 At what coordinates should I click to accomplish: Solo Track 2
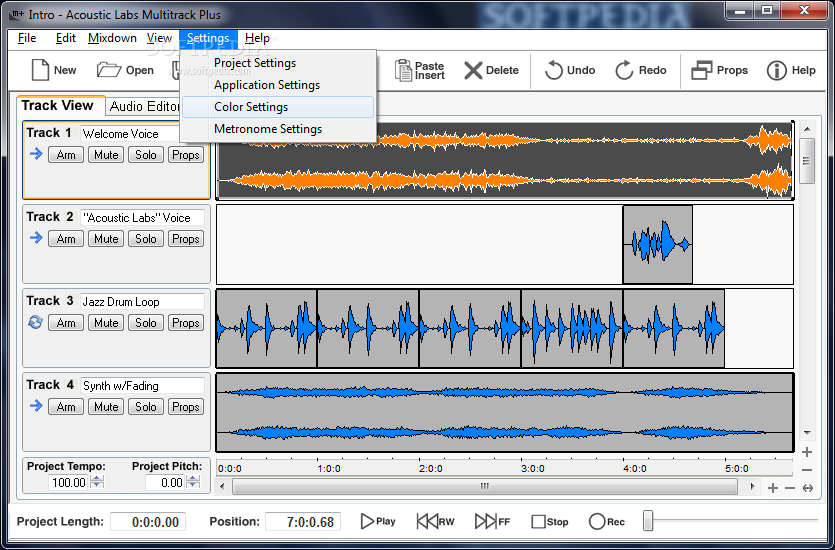tap(146, 239)
